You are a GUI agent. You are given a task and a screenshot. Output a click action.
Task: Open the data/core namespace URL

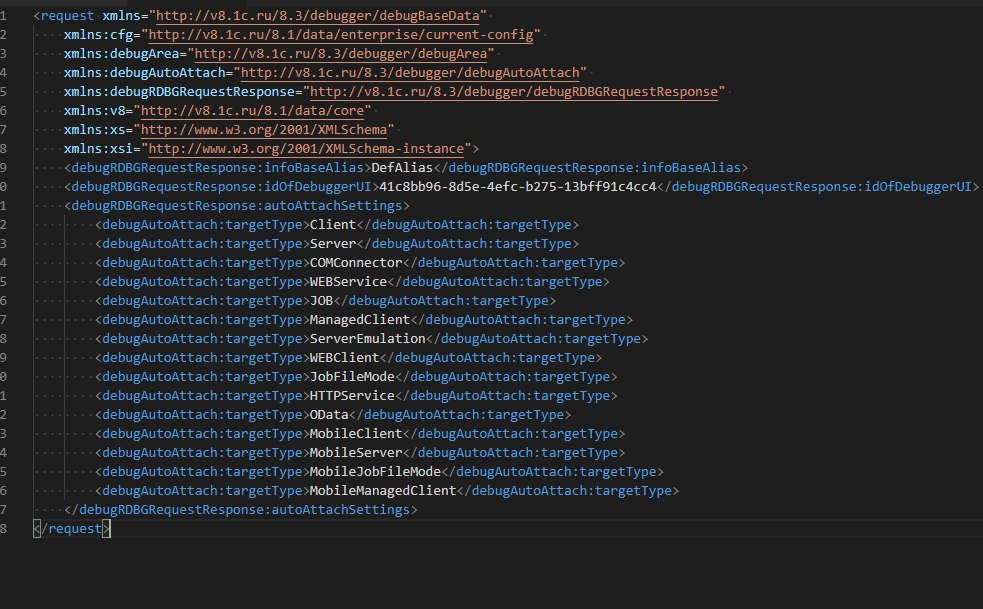tap(252, 110)
